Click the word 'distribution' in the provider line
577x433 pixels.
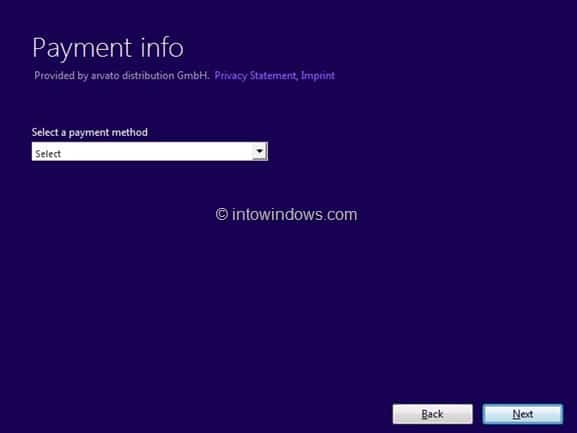pos(148,76)
